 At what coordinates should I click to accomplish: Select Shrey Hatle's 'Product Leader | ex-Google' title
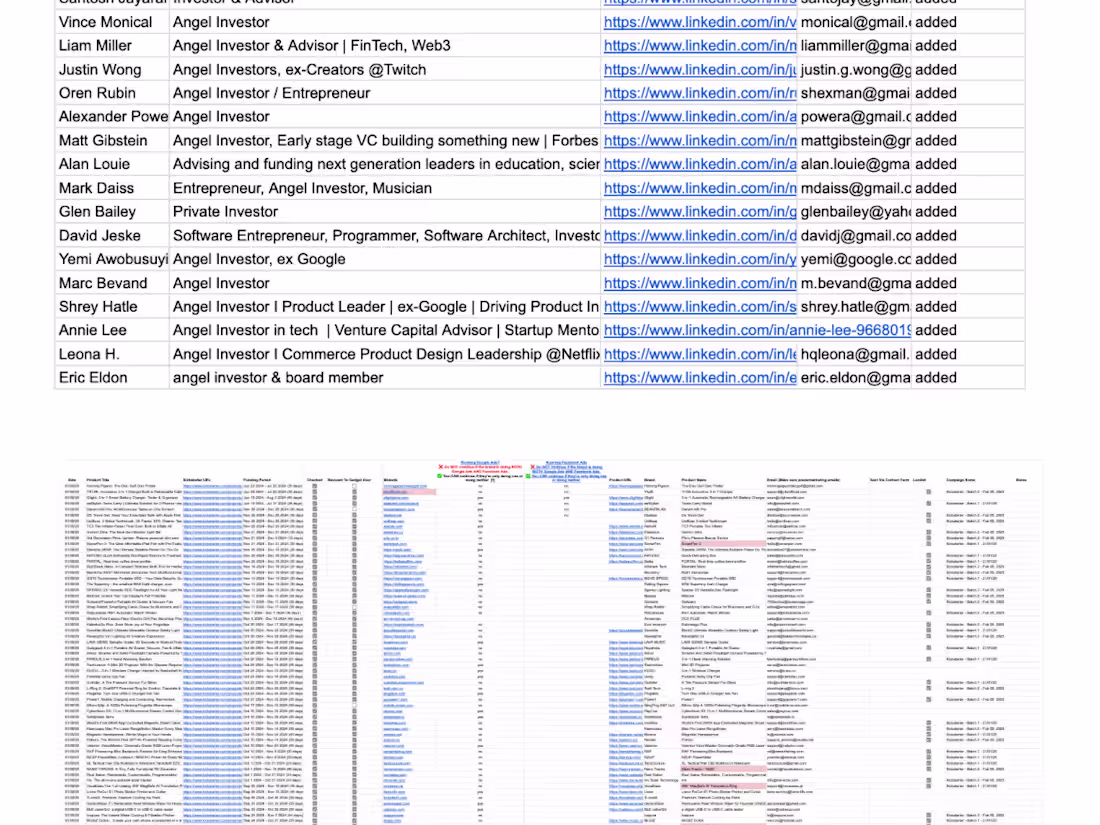(385, 307)
